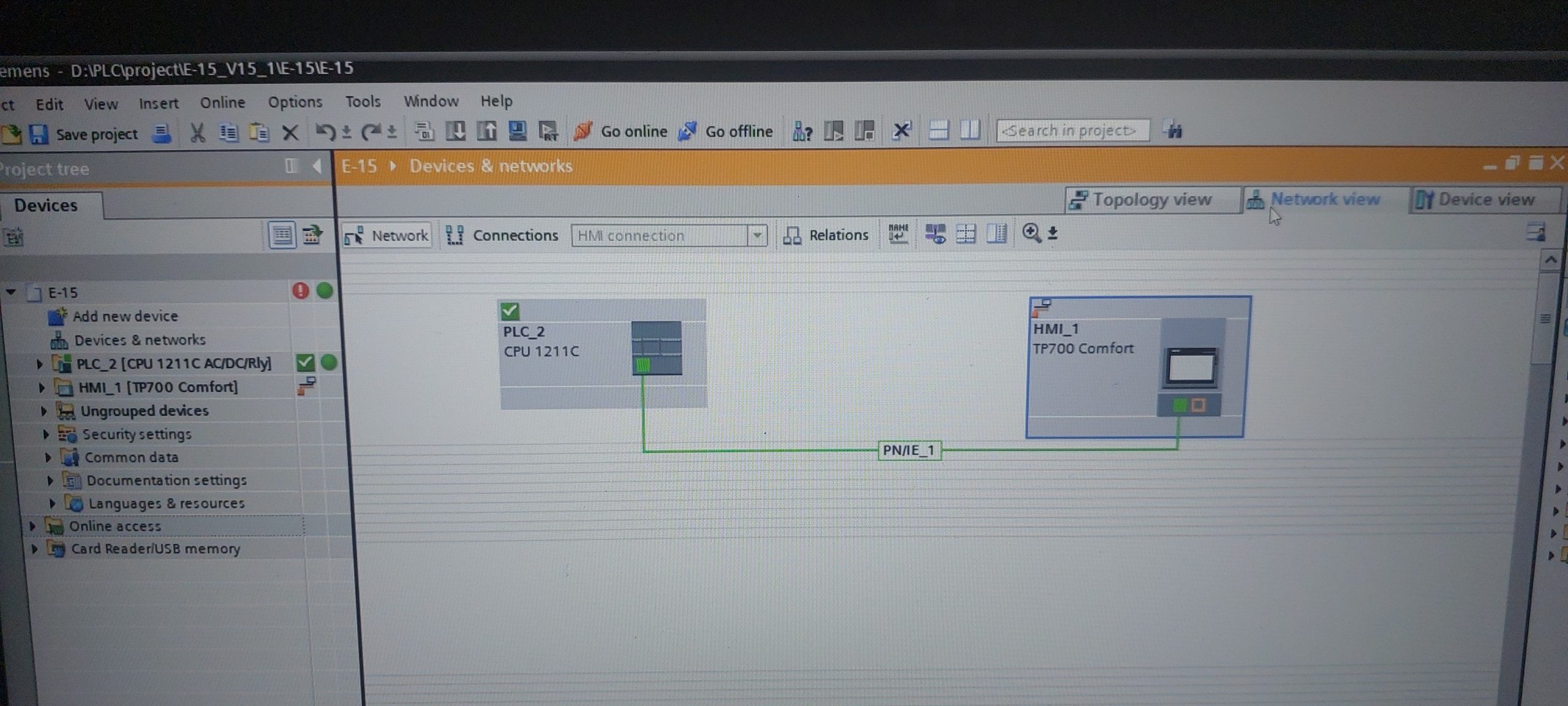The height and width of the screenshot is (706, 1568).
Task: Print the project with the printer icon
Action: (x=162, y=133)
